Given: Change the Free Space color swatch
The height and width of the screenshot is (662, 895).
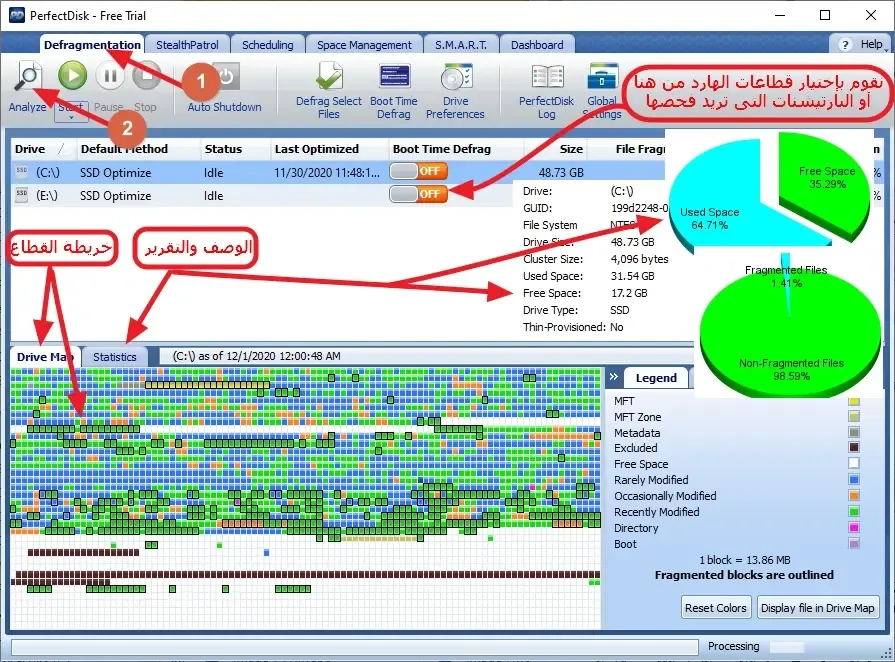Looking at the screenshot, I should pos(854,463).
